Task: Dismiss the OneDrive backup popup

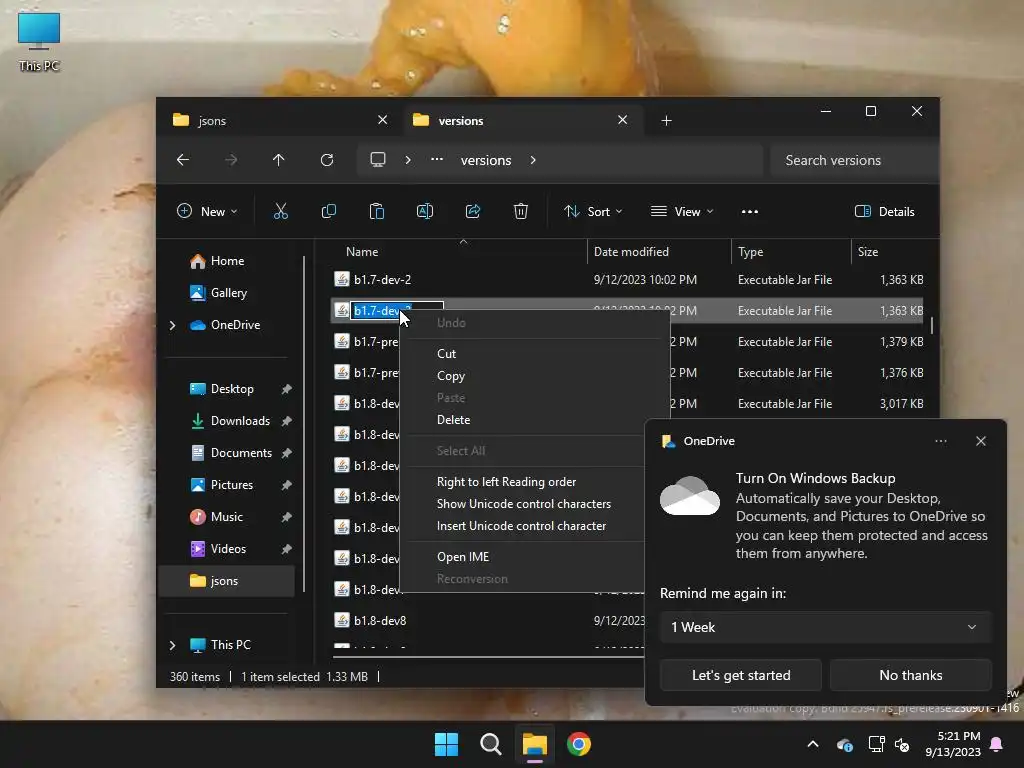Action: click(x=981, y=441)
